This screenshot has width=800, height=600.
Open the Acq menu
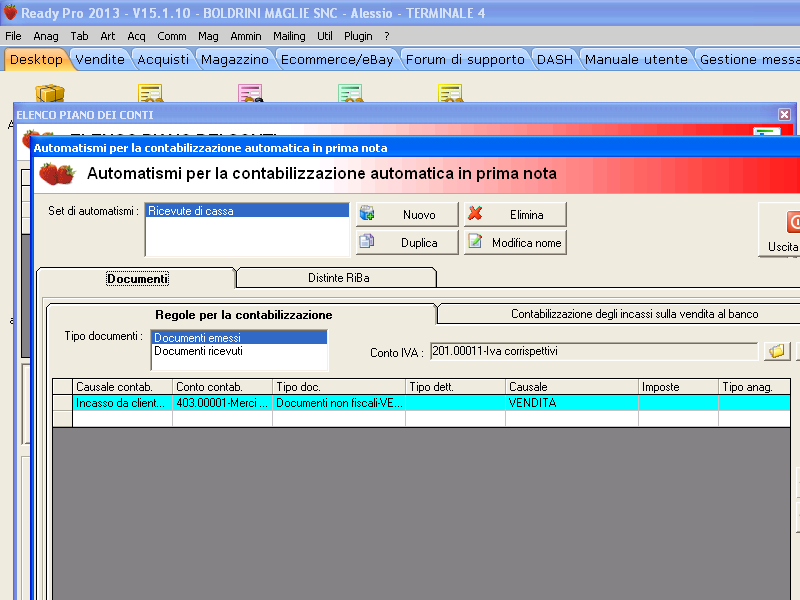136,36
